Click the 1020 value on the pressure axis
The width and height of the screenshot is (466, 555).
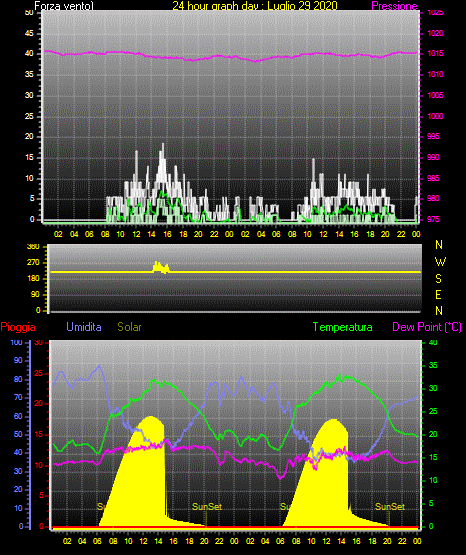[435, 33]
